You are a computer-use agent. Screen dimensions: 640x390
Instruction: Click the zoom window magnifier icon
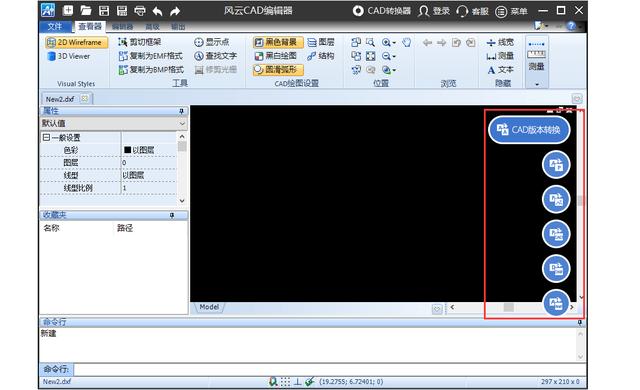coord(370,42)
